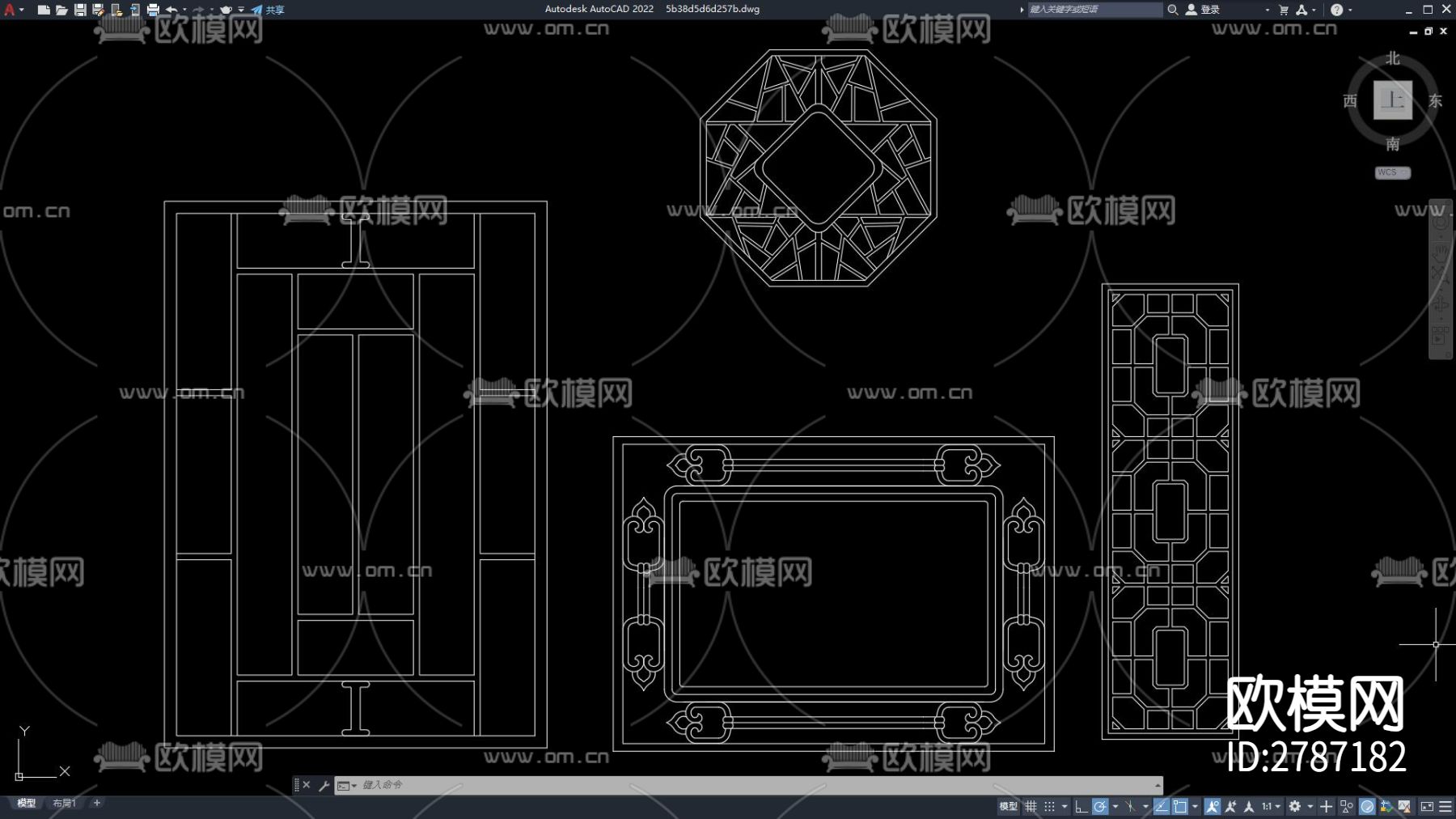The image size is (1456, 819).
Task: Click the search field for keywords
Action: pyautogui.click(x=1094, y=10)
